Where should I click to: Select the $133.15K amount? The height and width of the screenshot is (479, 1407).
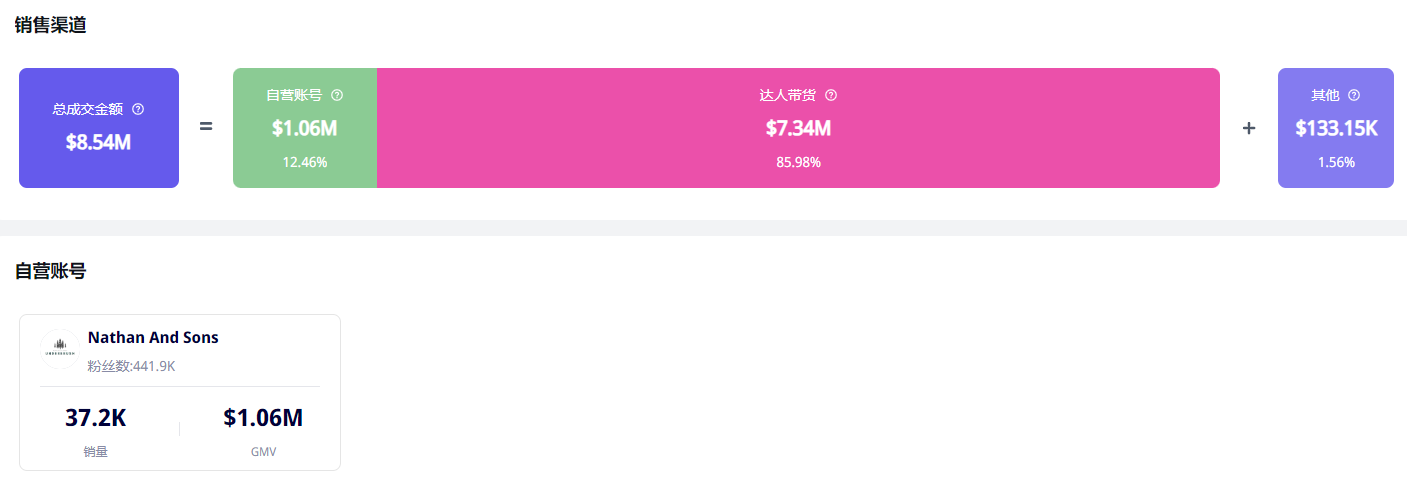[1336, 128]
